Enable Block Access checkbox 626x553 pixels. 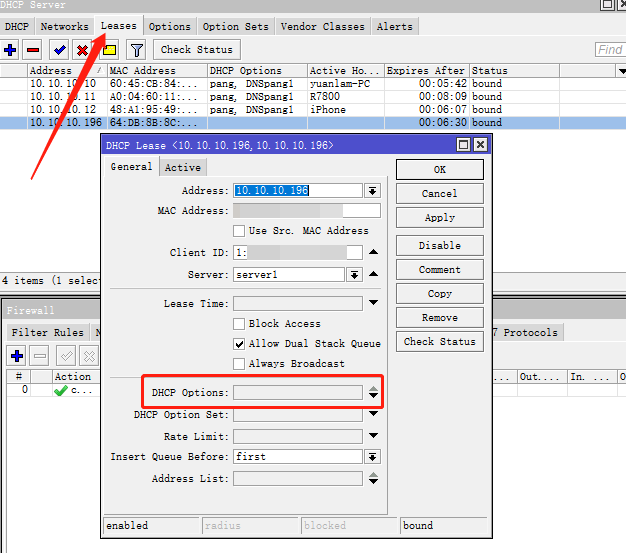(239, 324)
